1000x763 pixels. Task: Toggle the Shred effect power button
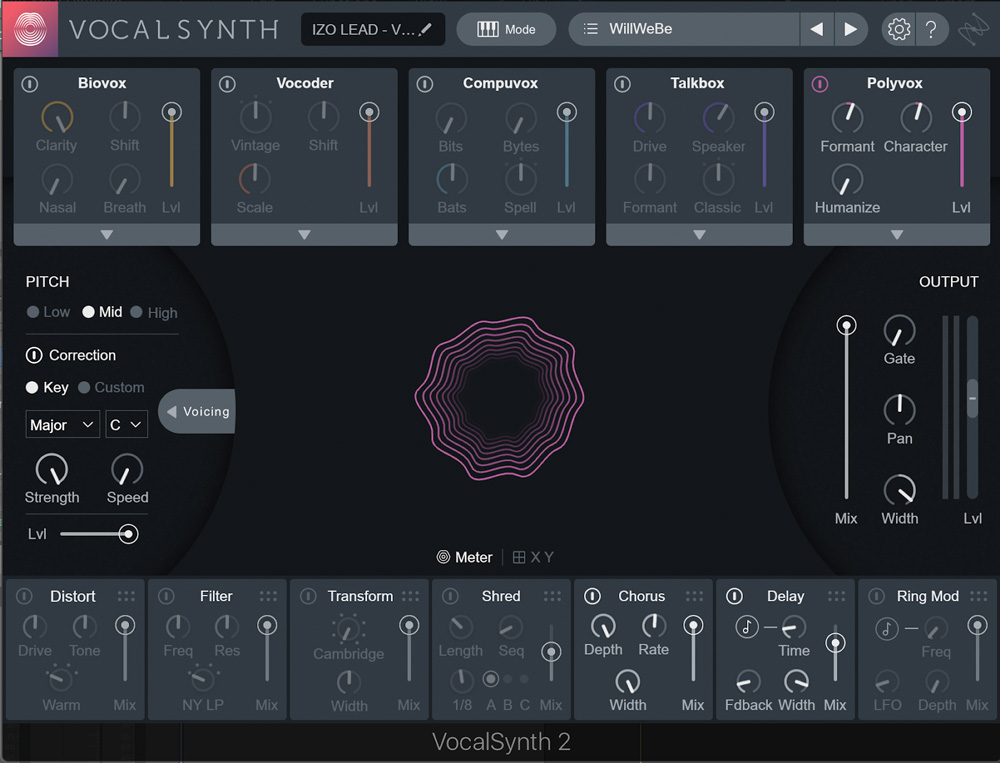[450, 596]
